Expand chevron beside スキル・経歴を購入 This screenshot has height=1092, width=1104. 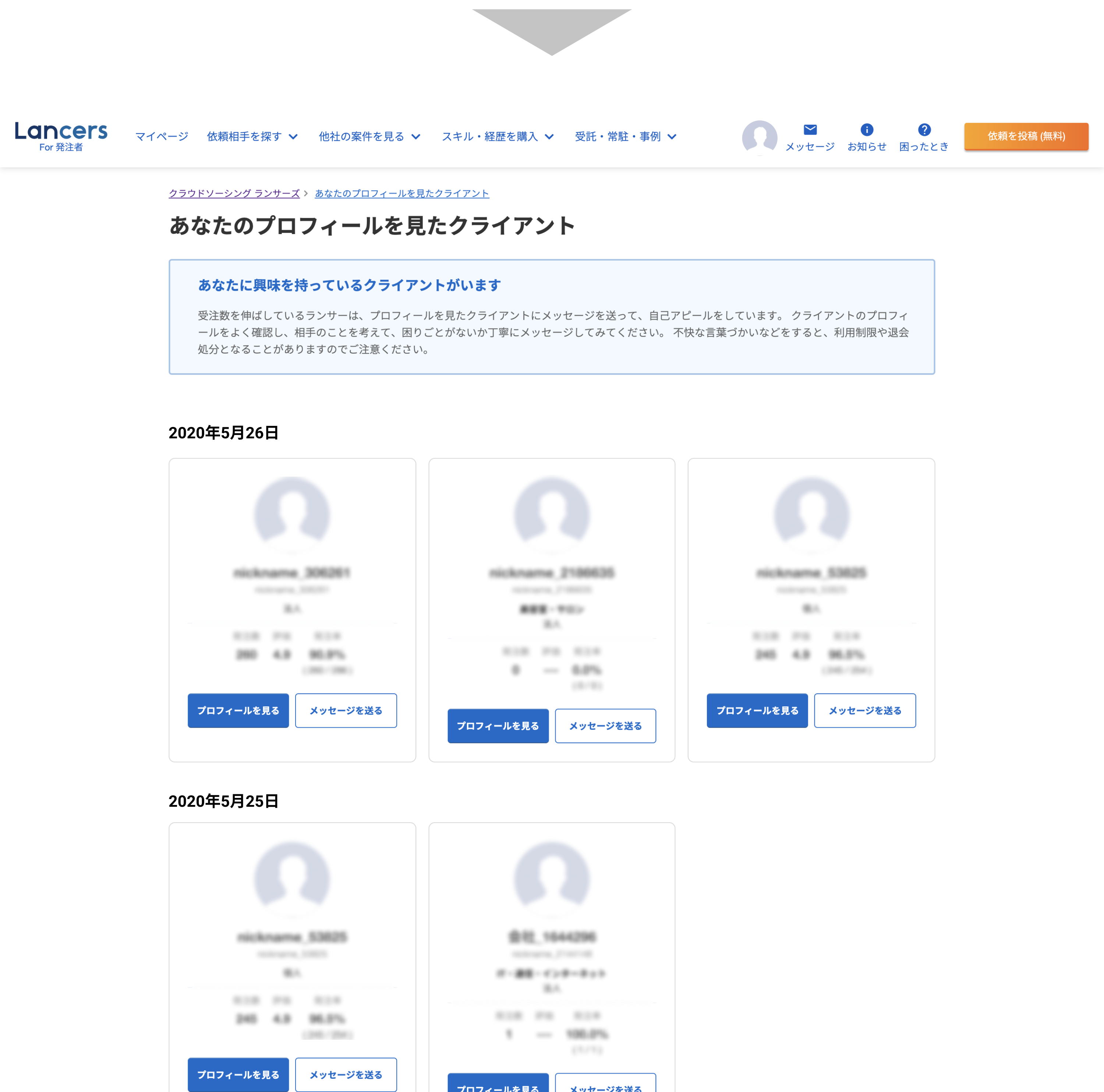click(549, 137)
